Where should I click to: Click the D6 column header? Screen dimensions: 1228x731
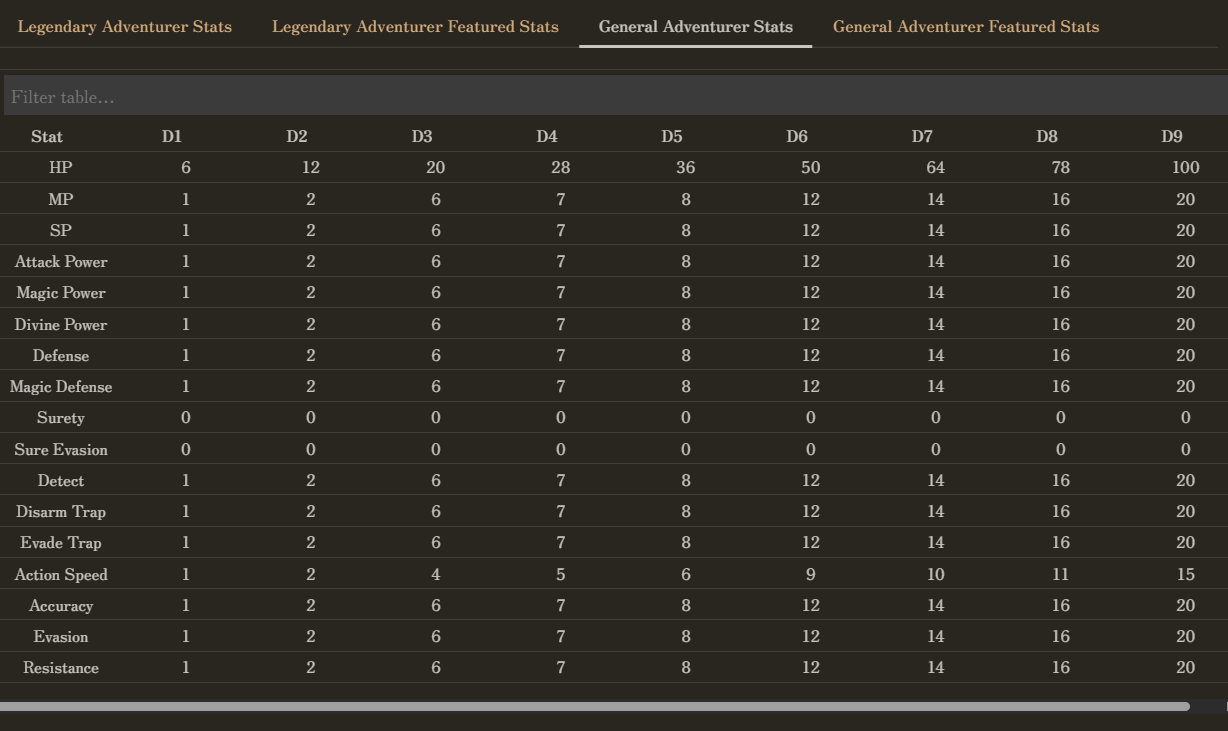coord(797,137)
